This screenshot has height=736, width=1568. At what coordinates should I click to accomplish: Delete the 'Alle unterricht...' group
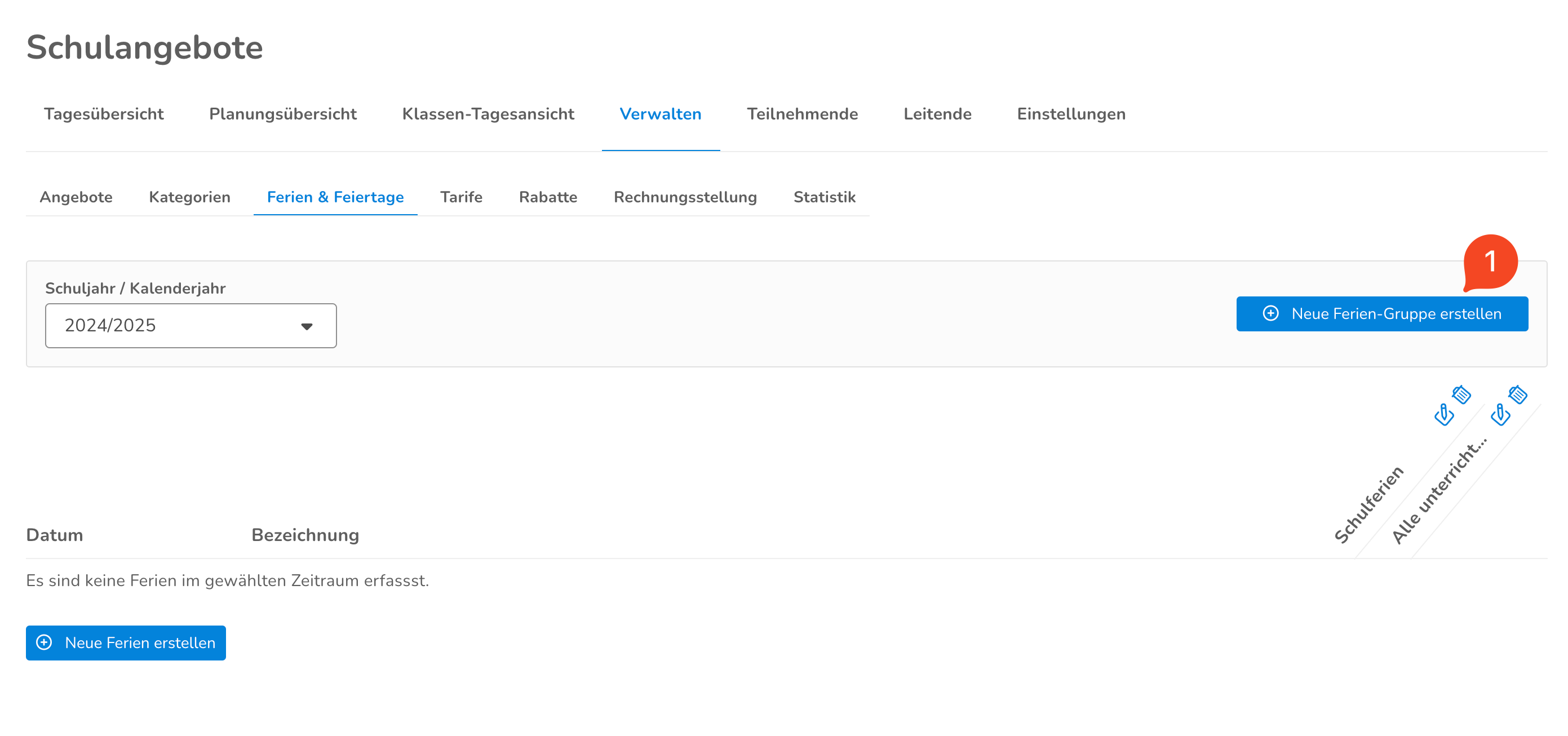click(1517, 394)
